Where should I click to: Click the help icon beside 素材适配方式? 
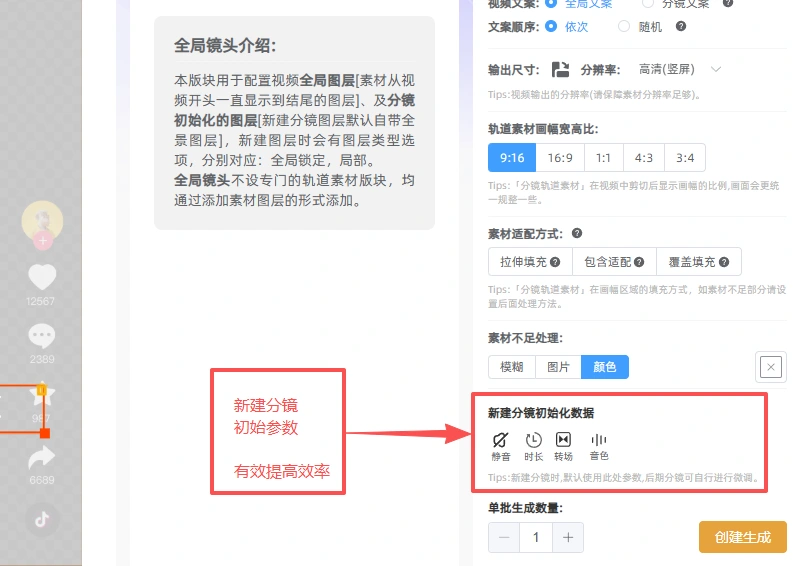[x=577, y=233]
